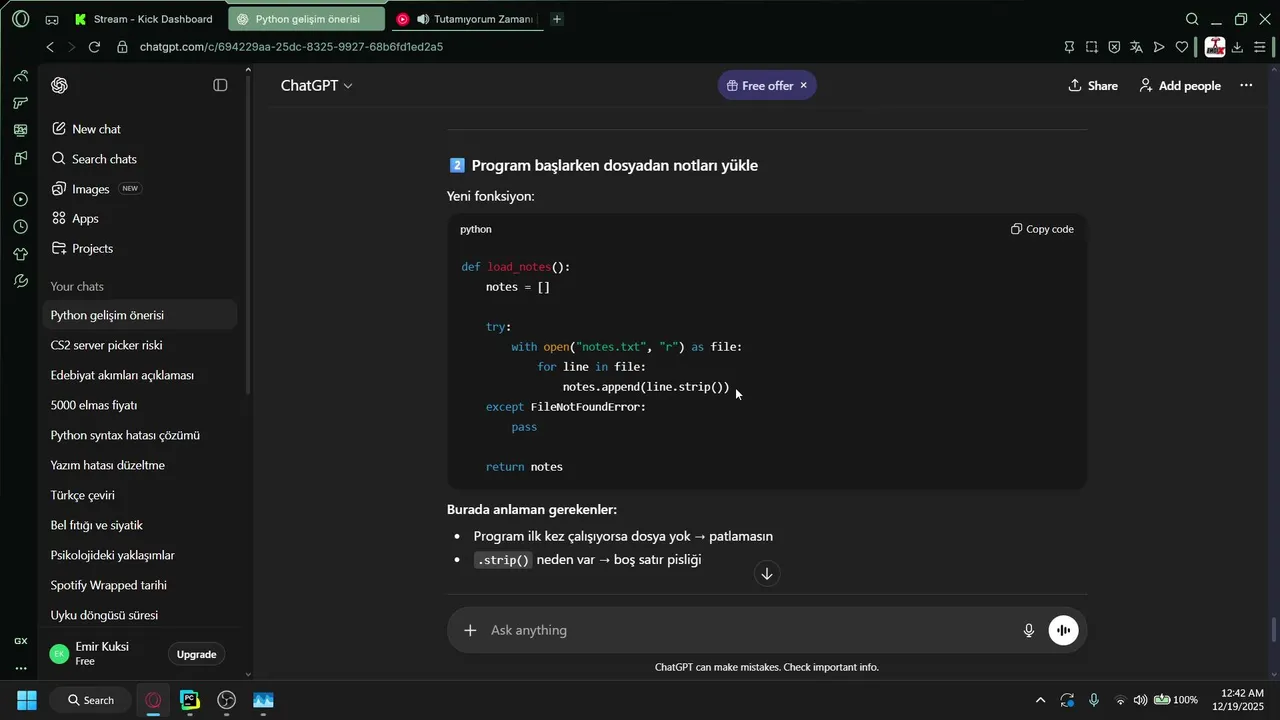
Task: Click the ChatGPT logo icon
Action: click(x=59, y=86)
